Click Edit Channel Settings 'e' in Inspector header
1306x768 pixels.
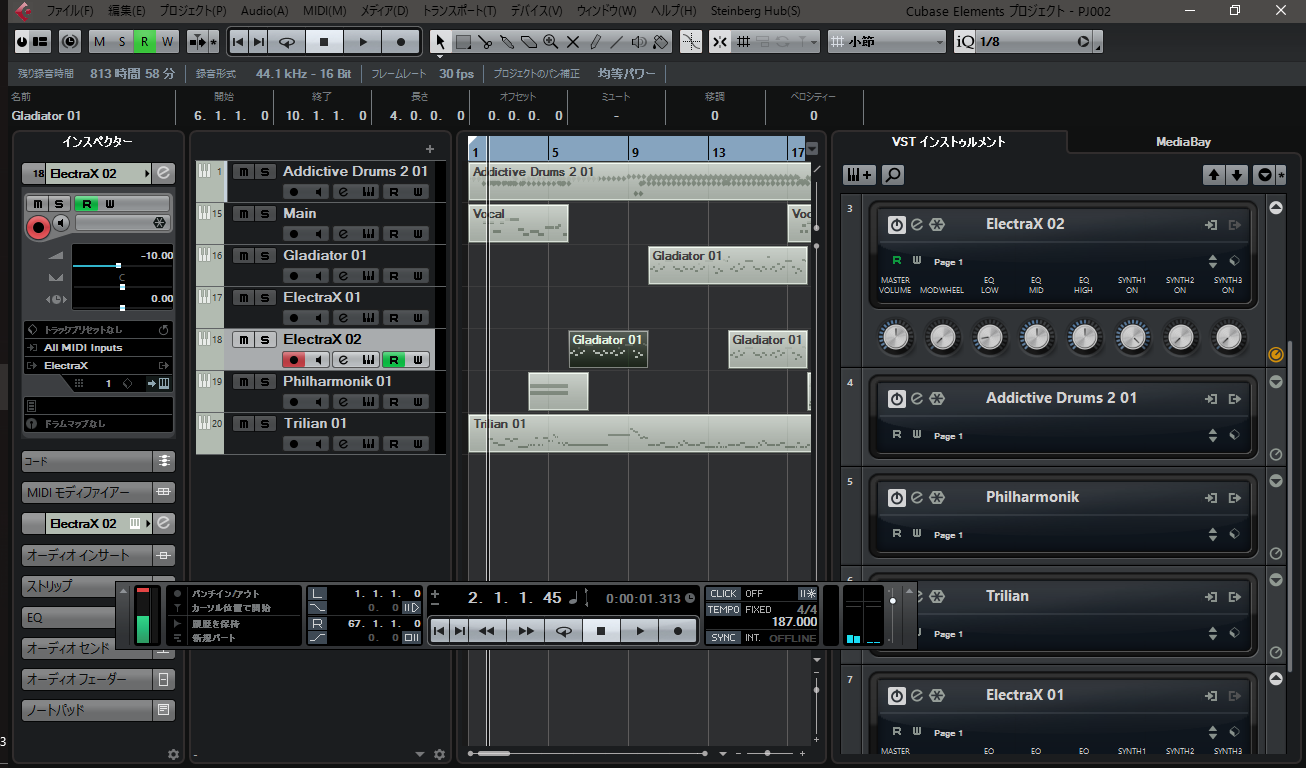164,173
